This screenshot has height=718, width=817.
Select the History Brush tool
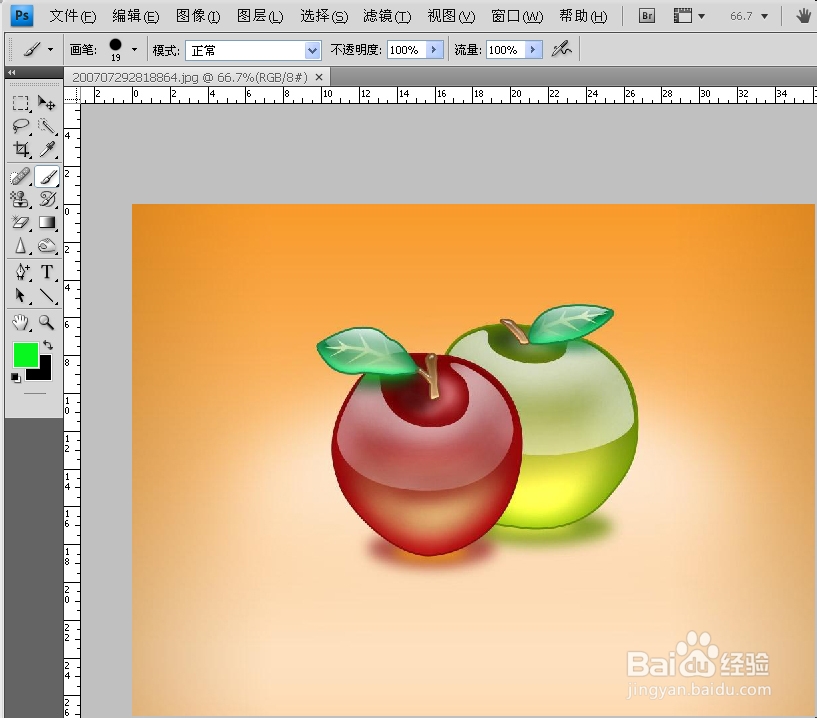[x=47, y=200]
